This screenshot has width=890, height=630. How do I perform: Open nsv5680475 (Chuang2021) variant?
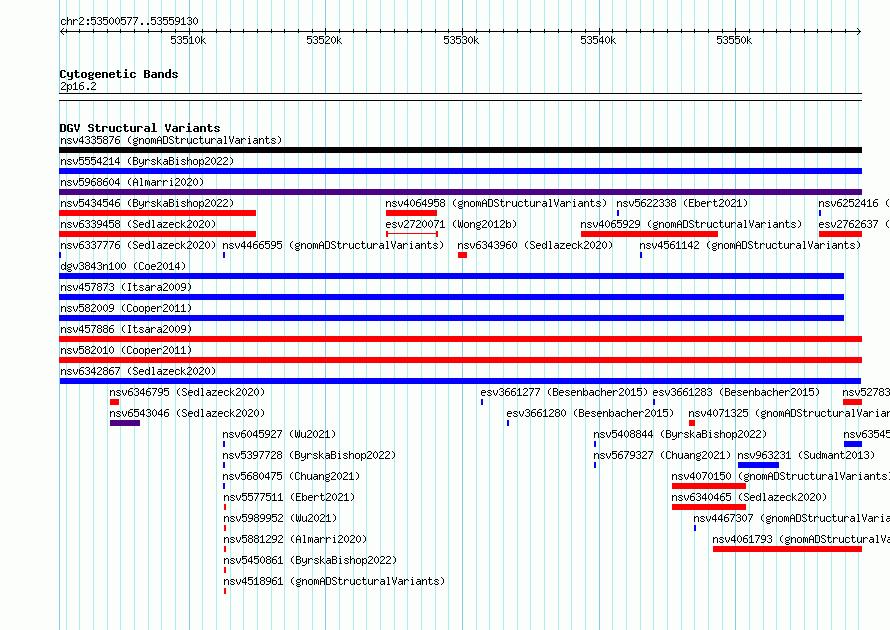pyautogui.click(x=291, y=476)
